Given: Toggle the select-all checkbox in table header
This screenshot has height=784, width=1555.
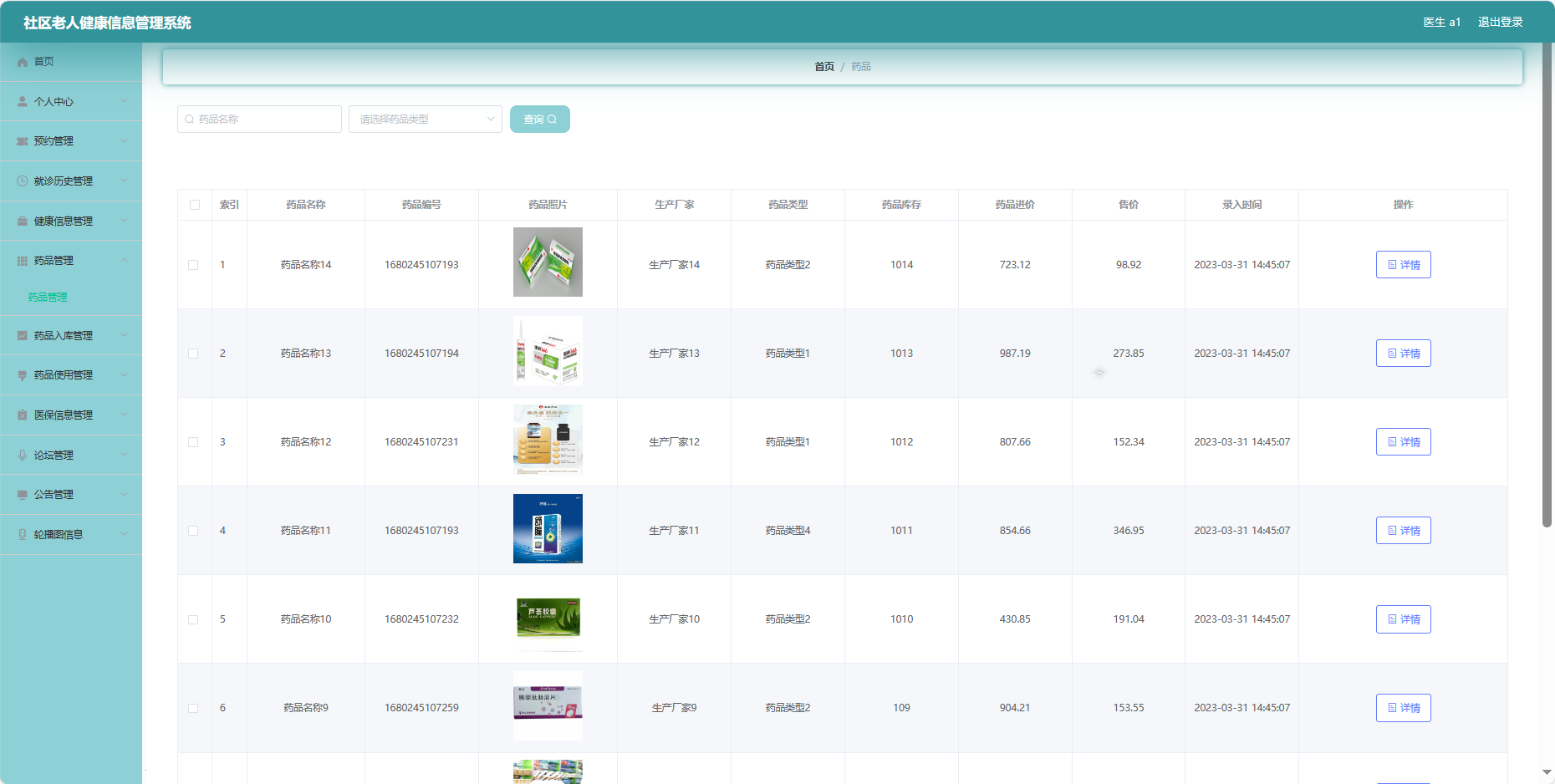Looking at the screenshot, I should (195, 205).
